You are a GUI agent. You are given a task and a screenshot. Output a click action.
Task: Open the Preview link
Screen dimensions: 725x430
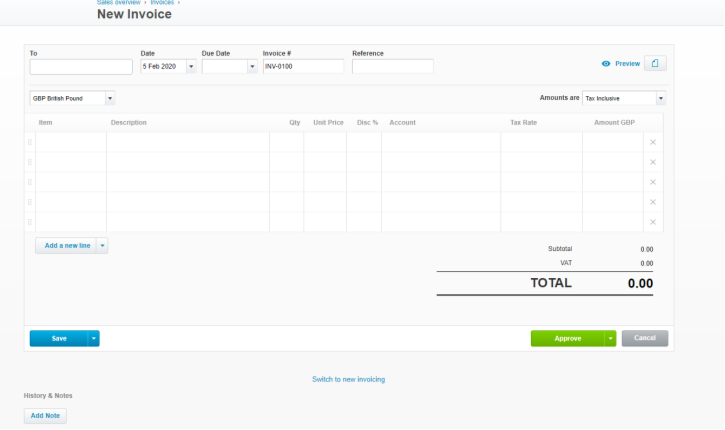click(627, 64)
